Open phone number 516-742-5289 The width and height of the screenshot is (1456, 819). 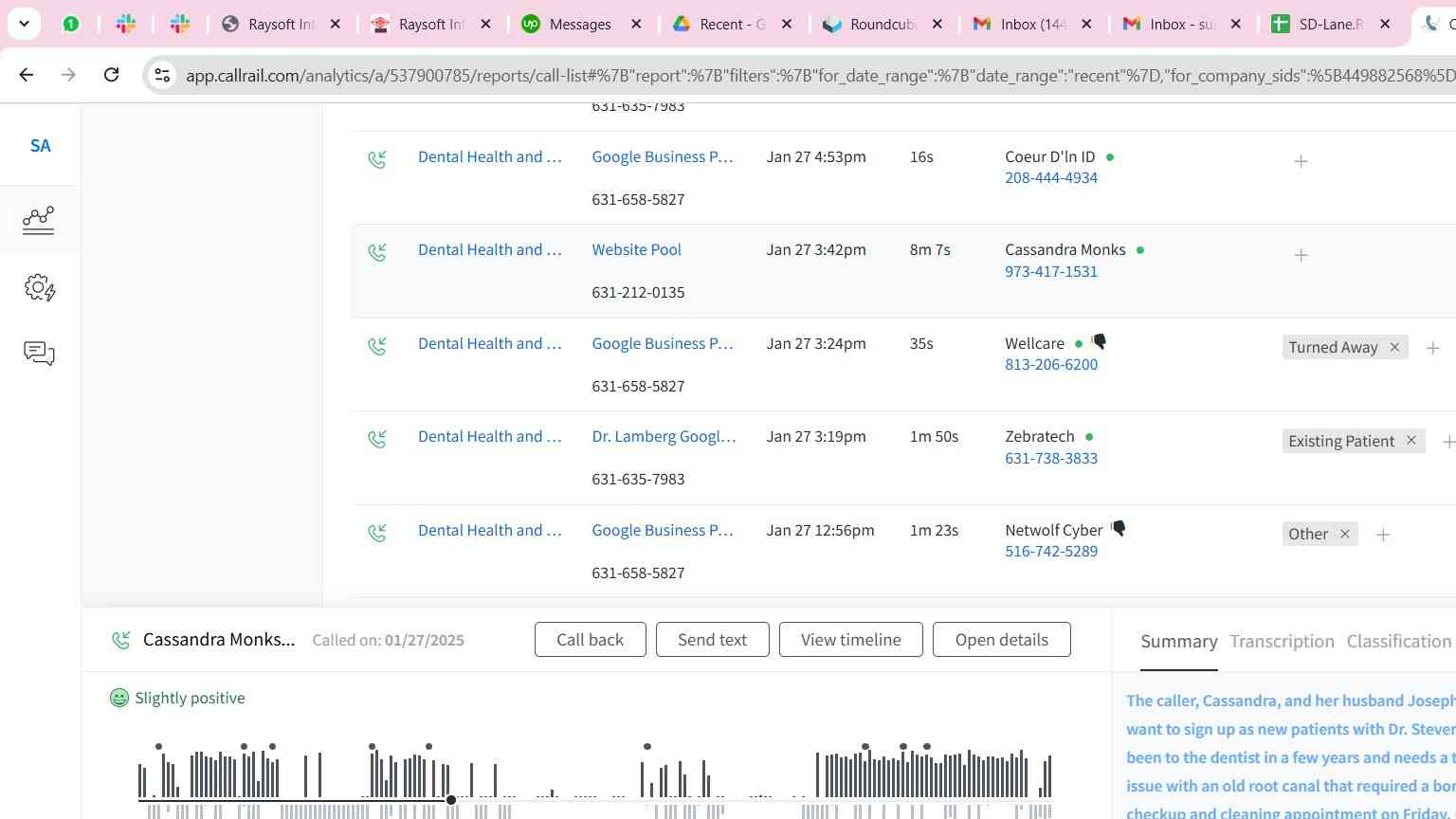pyautogui.click(x=1051, y=552)
